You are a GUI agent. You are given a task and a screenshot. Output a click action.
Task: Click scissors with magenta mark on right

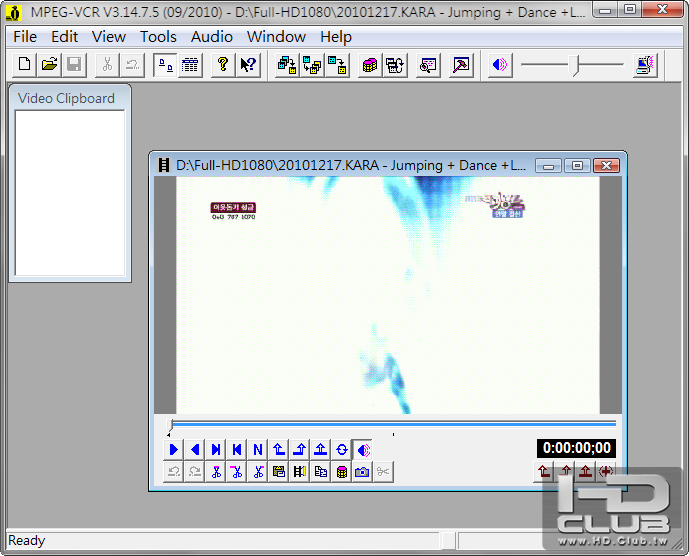258,472
